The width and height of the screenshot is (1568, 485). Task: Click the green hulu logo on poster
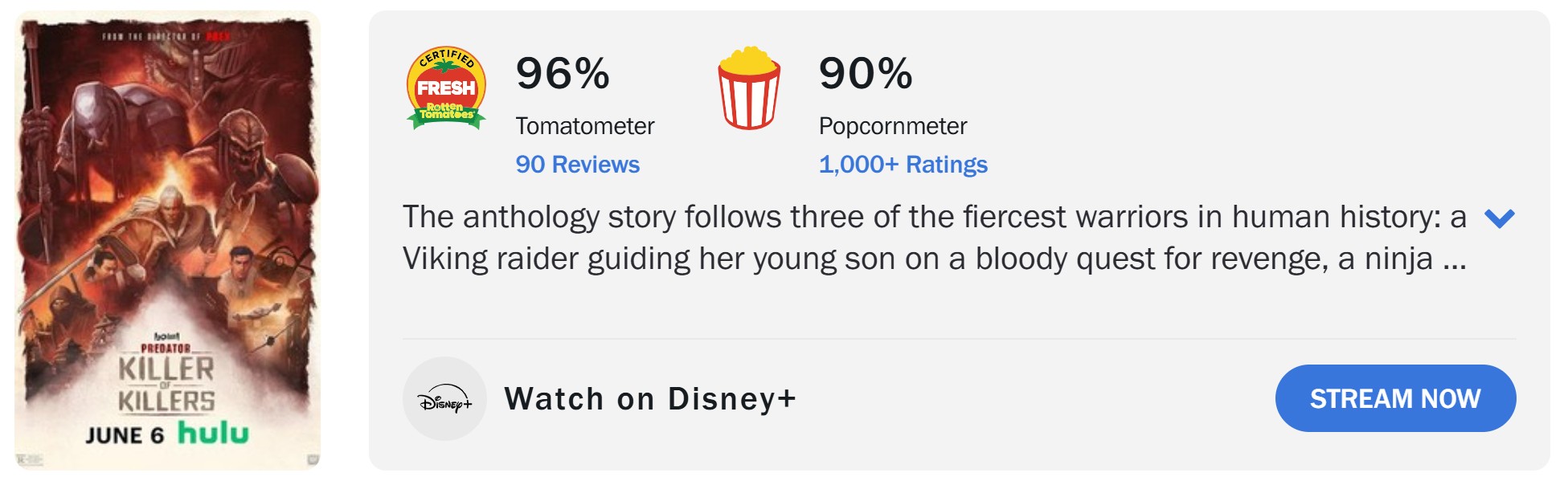[213, 433]
